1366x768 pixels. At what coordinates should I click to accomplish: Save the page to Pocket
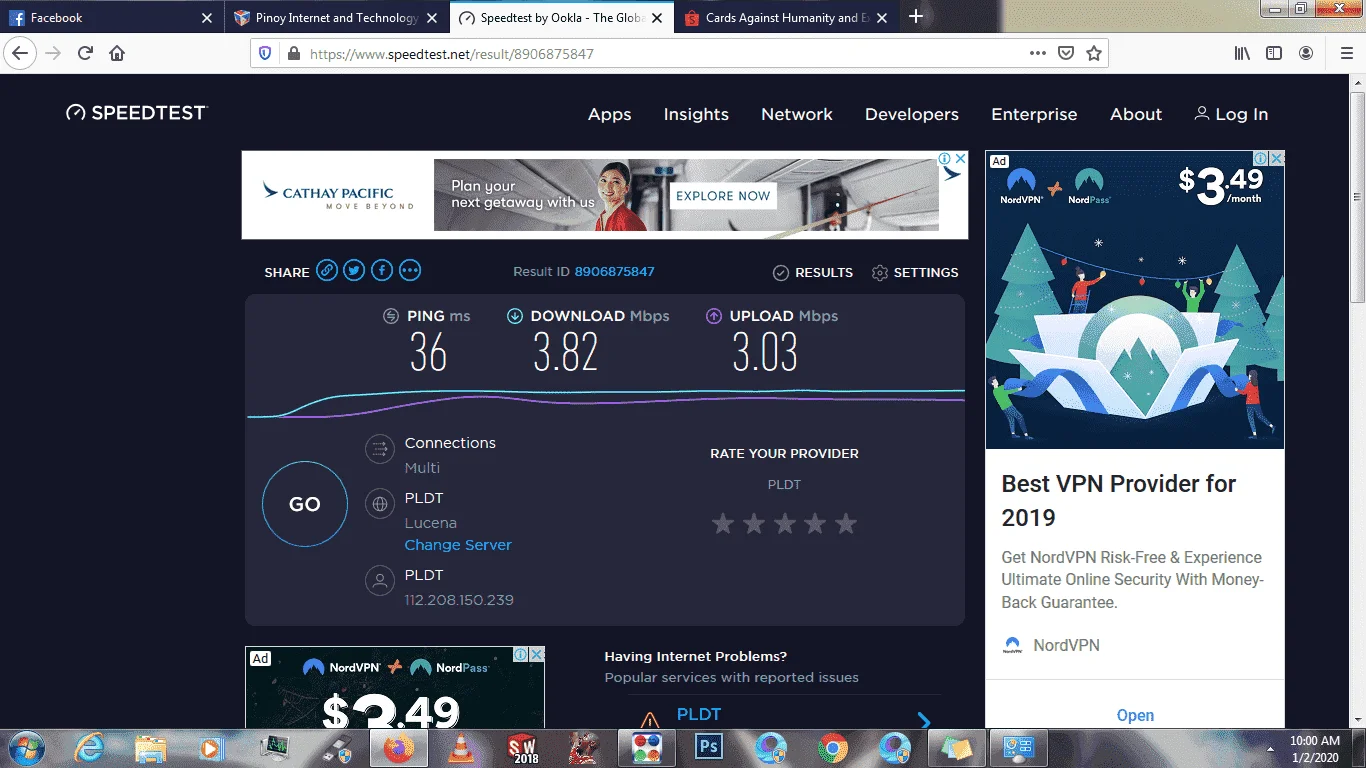point(1066,54)
